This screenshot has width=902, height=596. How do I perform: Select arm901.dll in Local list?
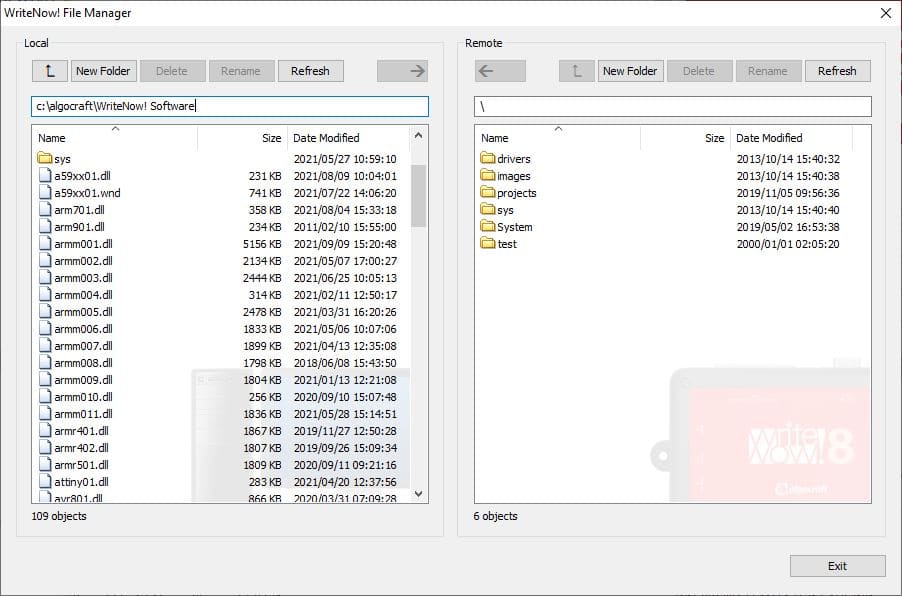[x=79, y=227]
